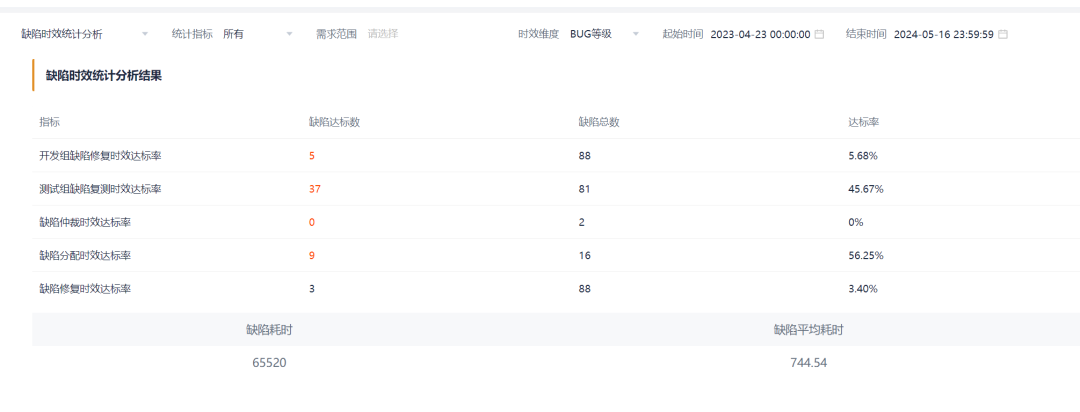This screenshot has width=1080, height=412.
Task: Click the 缺陷平均耗时 header
Action: click(809, 330)
